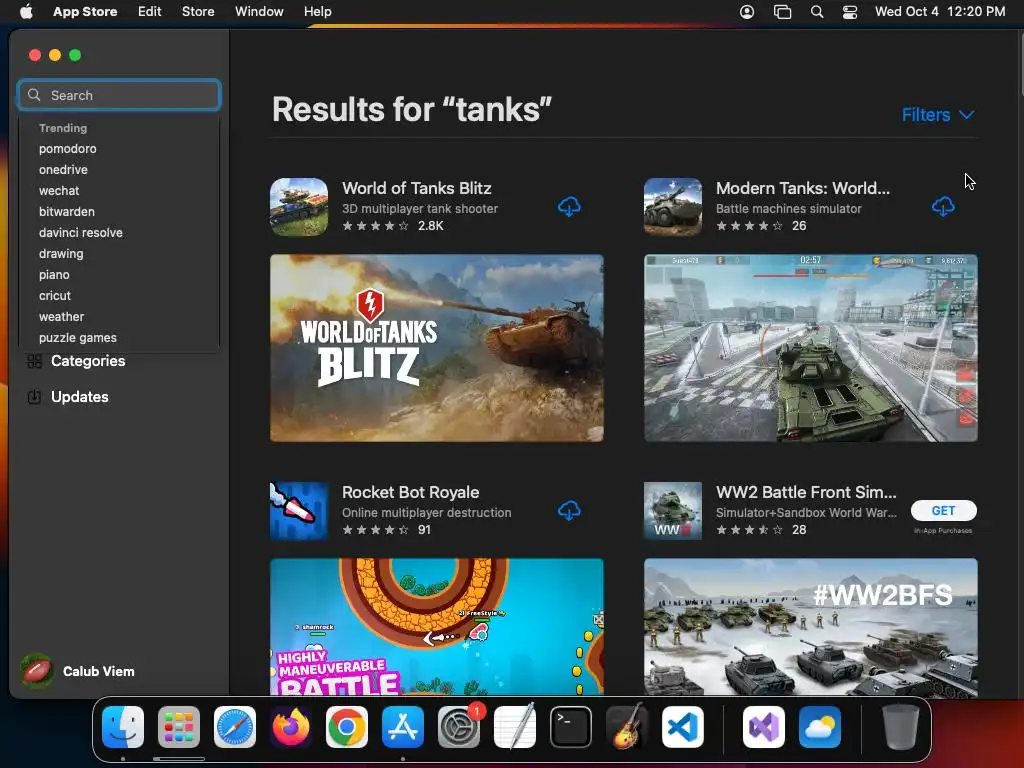Download Modern Tanks via cloud icon
The width and height of the screenshot is (1024, 768).
(942, 207)
